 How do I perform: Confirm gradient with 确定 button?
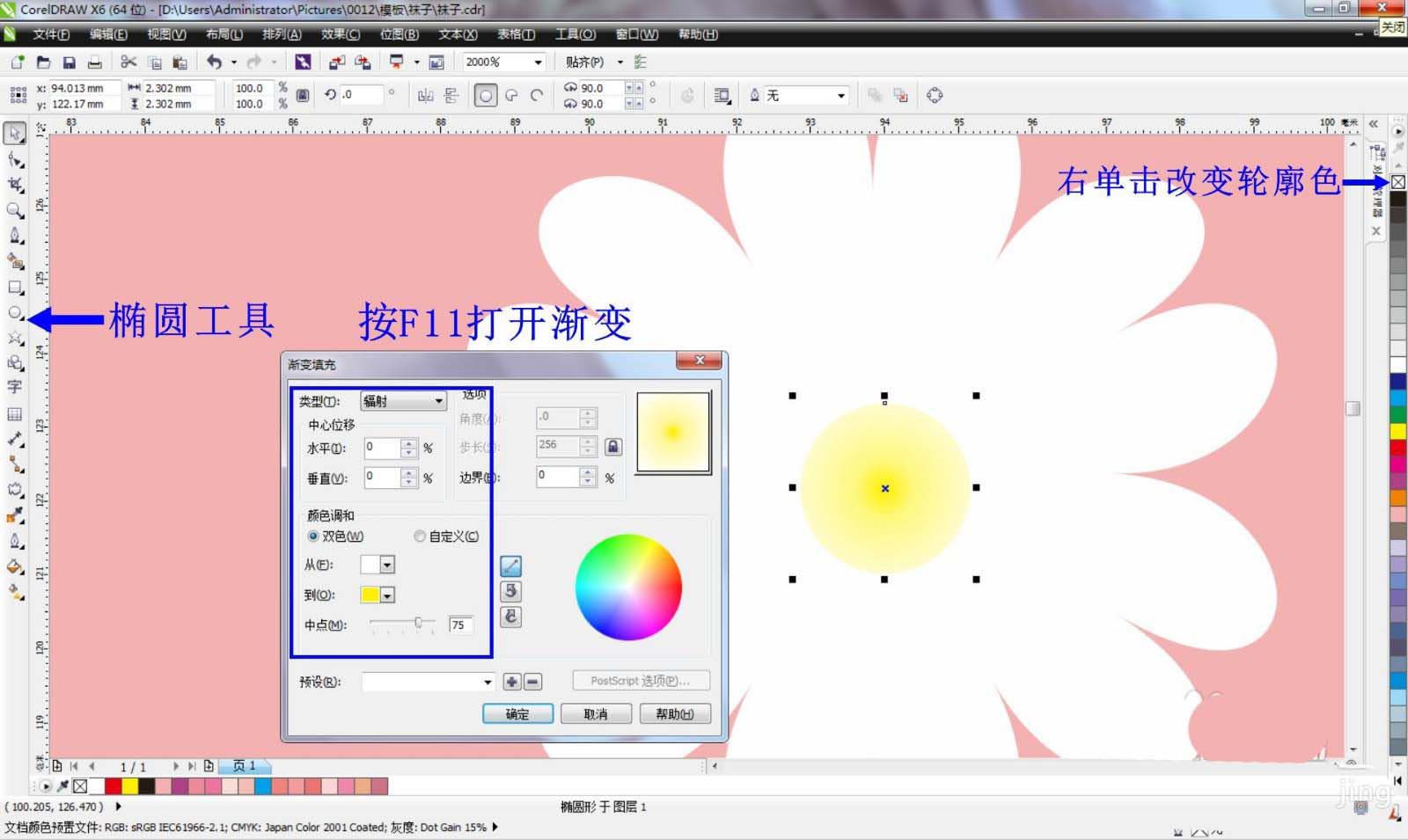coord(517,714)
